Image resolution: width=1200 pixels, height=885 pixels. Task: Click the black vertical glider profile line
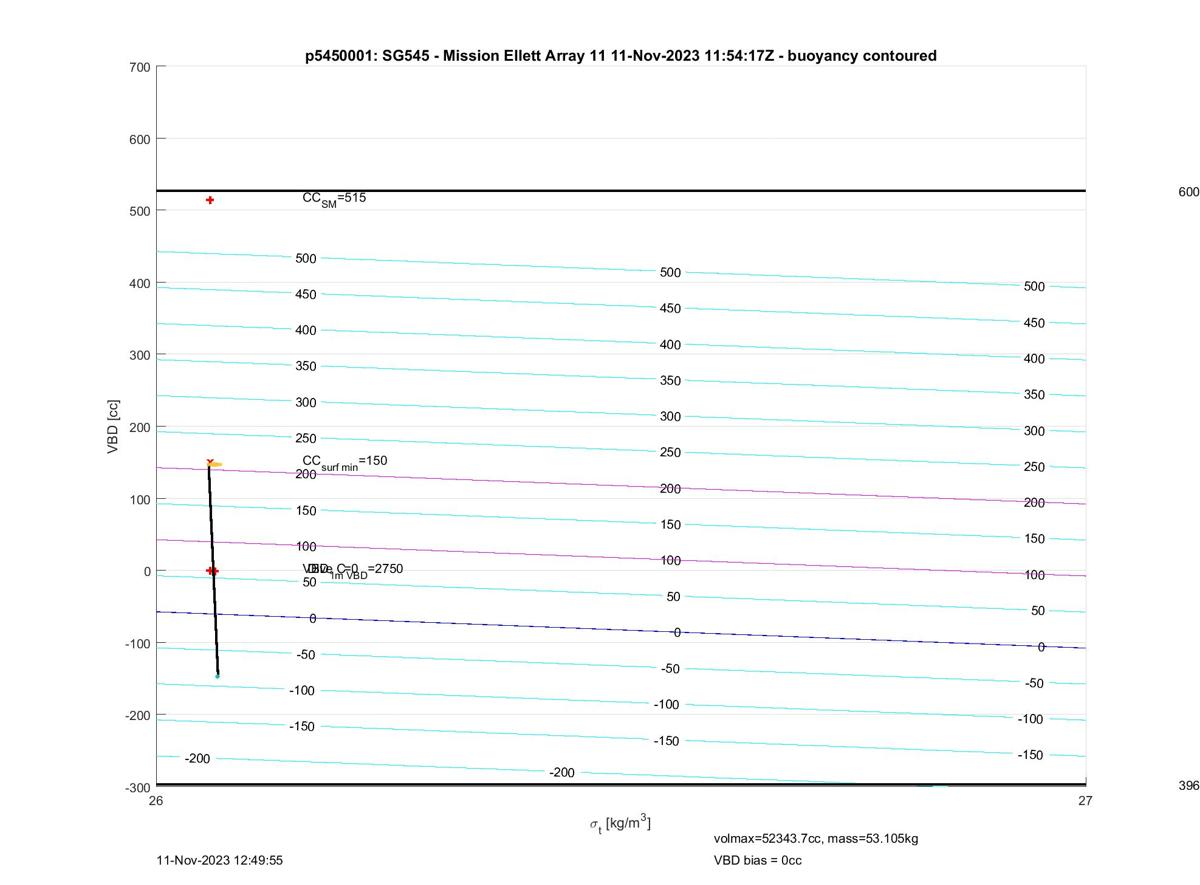point(213,570)
